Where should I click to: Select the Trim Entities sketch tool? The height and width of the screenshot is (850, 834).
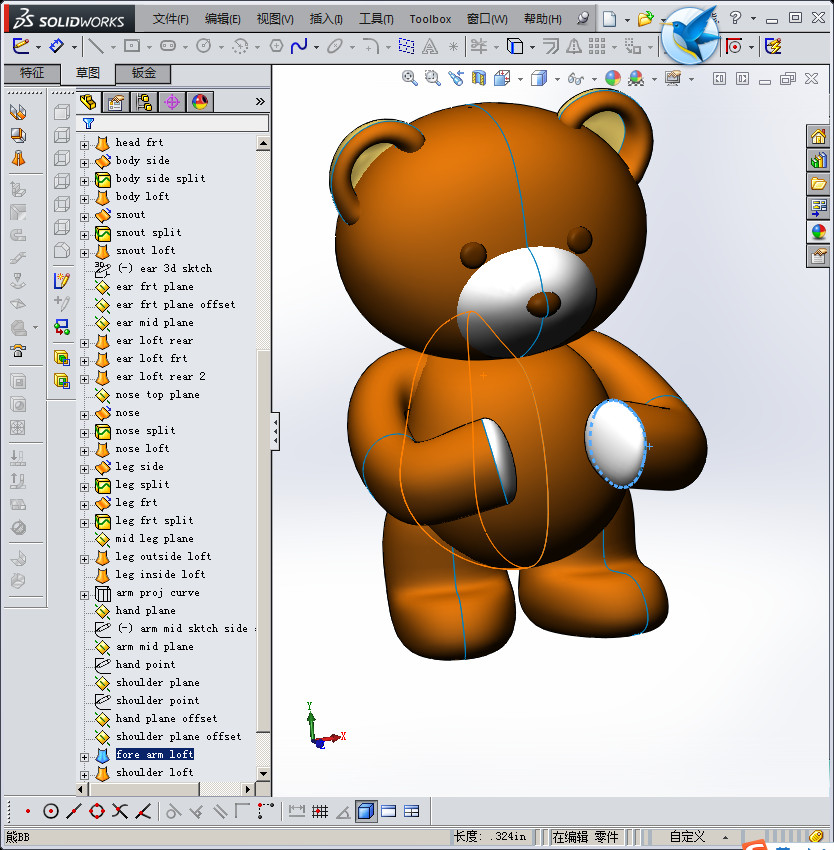click(x=479, y=47)
